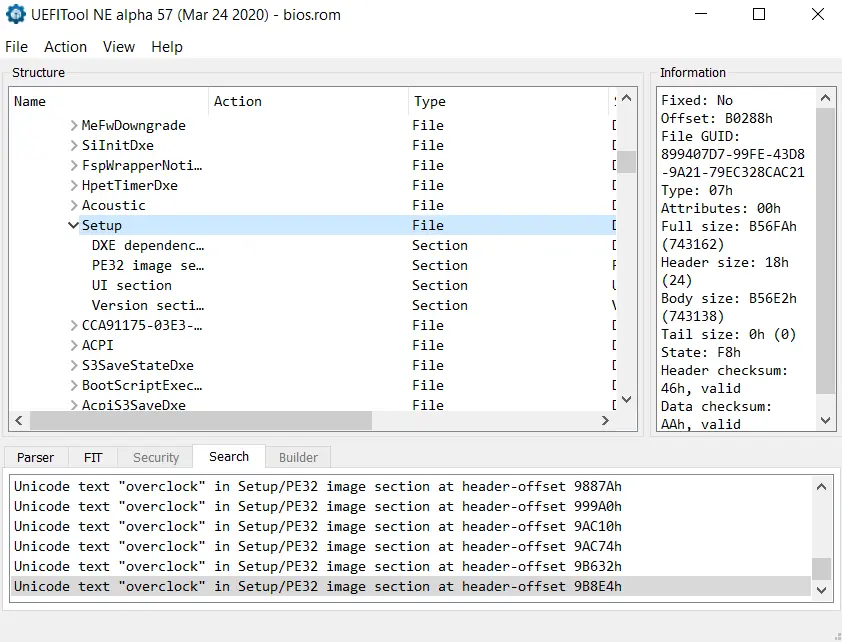Viewport: 842px width, 642px height.
Task: Collapse the Setup tree node
Action: (x=74, y=225)
